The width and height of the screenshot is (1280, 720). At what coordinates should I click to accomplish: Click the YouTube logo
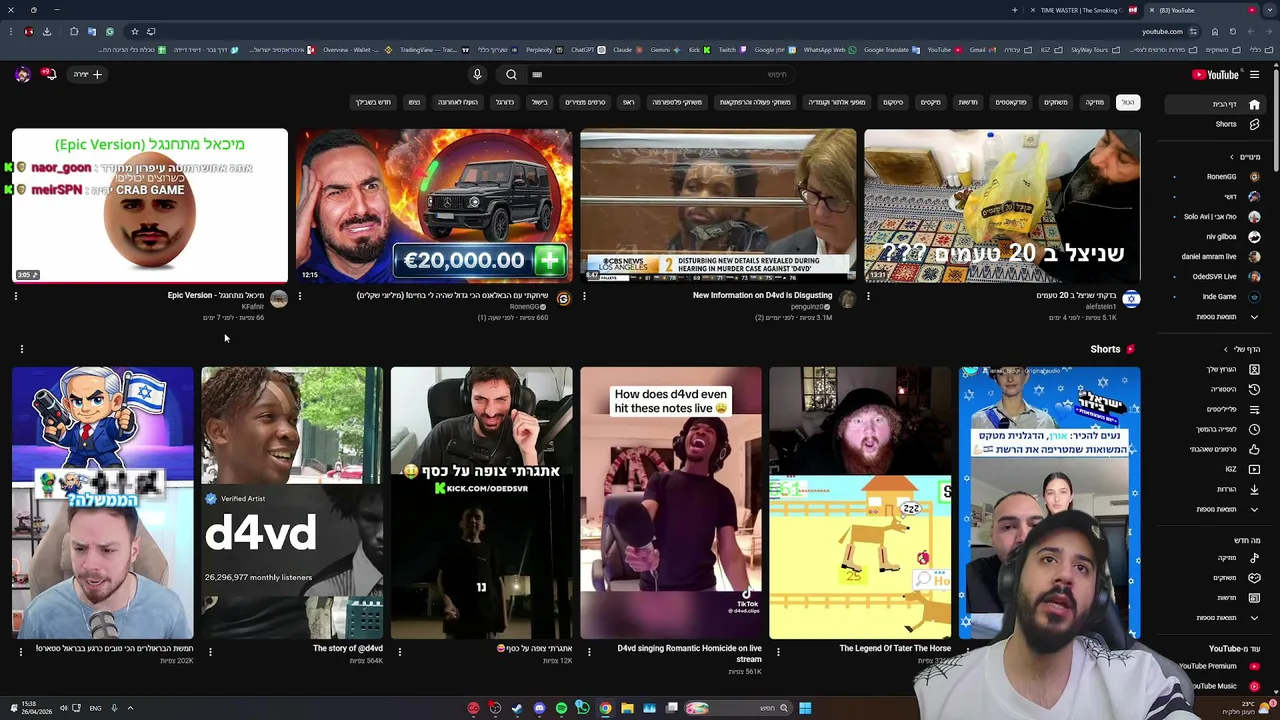1215,74
